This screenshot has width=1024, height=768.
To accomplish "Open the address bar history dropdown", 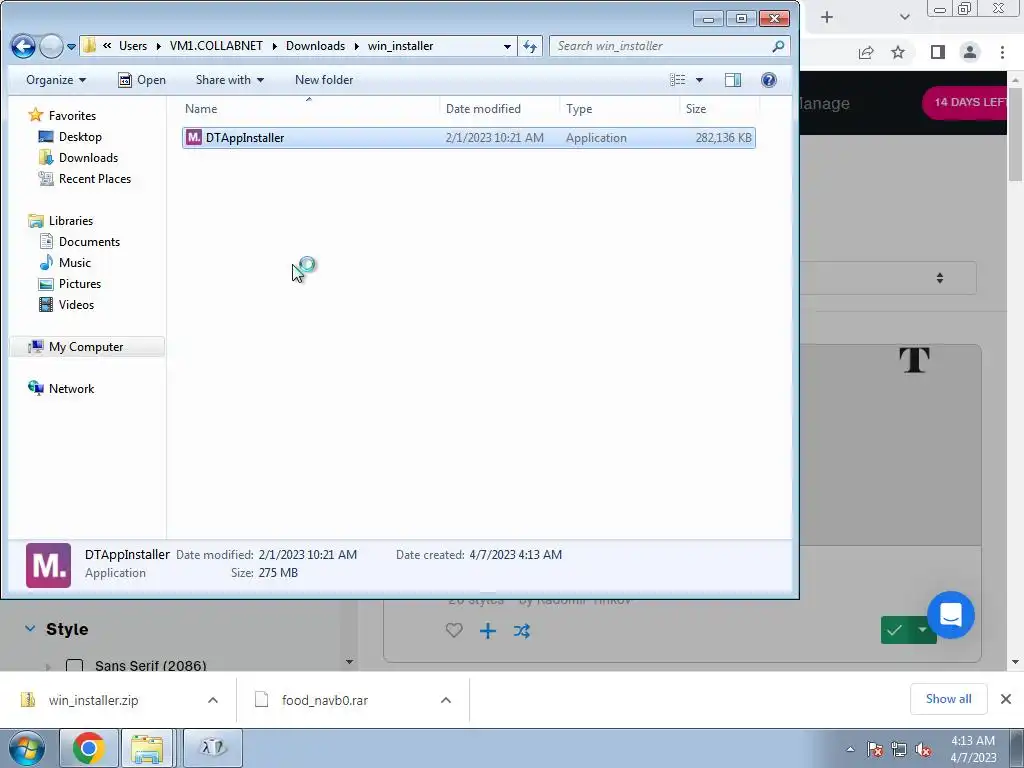I will [x=507, y=46].
